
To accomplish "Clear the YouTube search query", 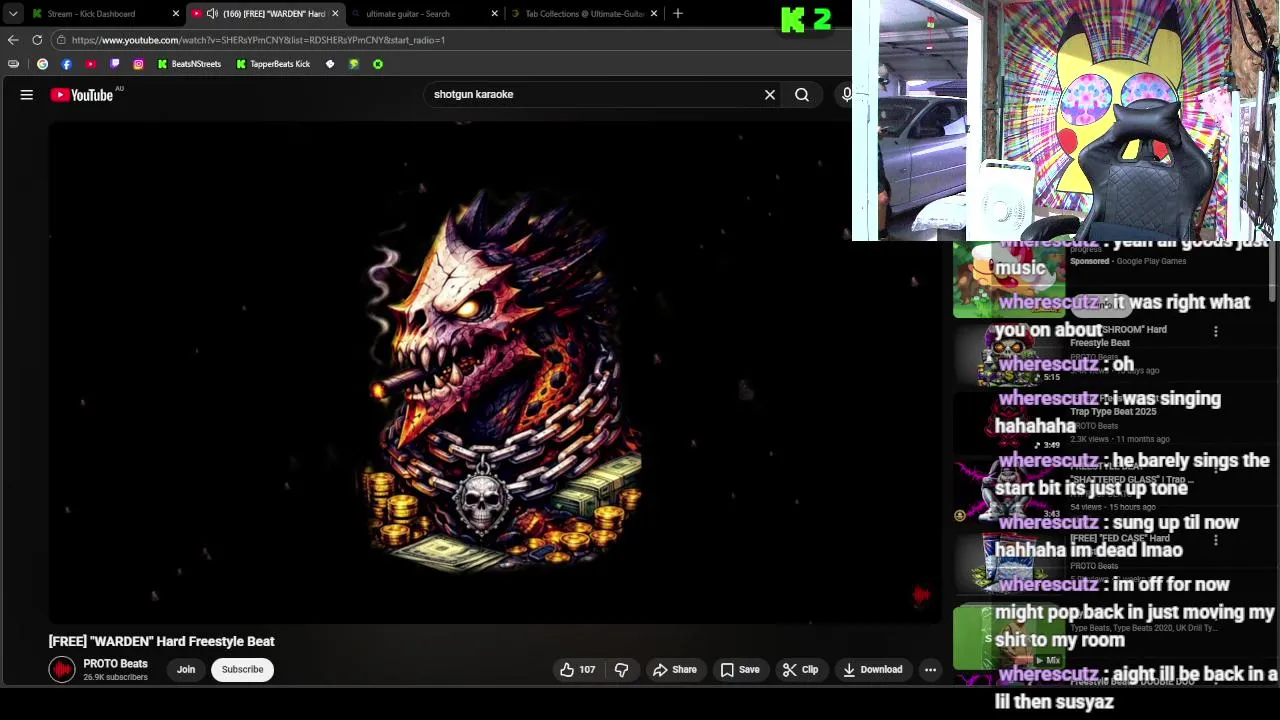I will click(x=770, y=95).
